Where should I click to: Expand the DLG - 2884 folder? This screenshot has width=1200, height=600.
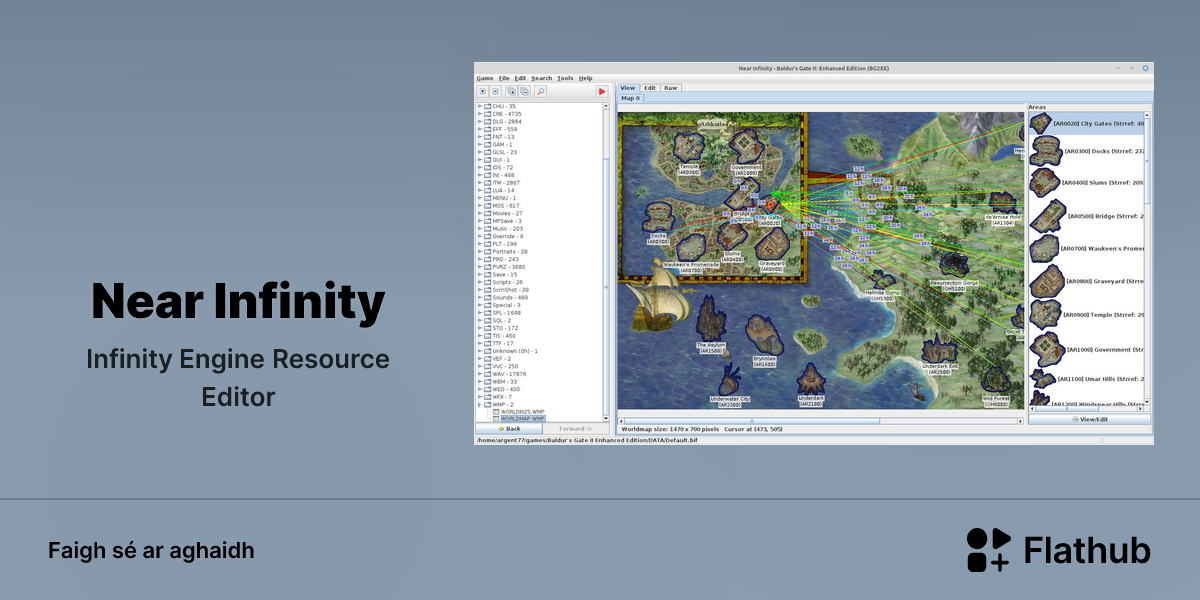tap(480, 121)
